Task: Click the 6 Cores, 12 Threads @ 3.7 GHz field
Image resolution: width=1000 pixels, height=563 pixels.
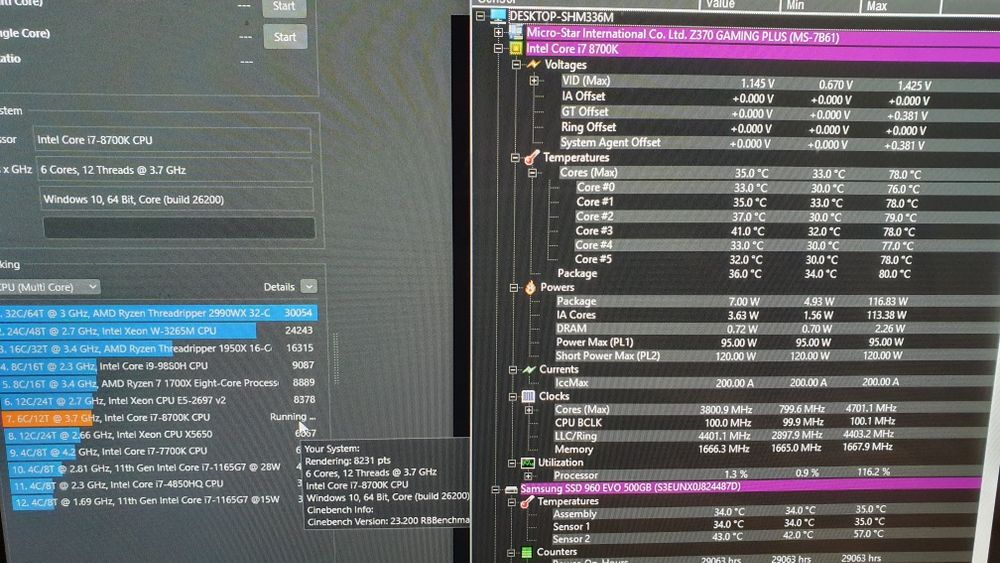Action: point(174,170)
